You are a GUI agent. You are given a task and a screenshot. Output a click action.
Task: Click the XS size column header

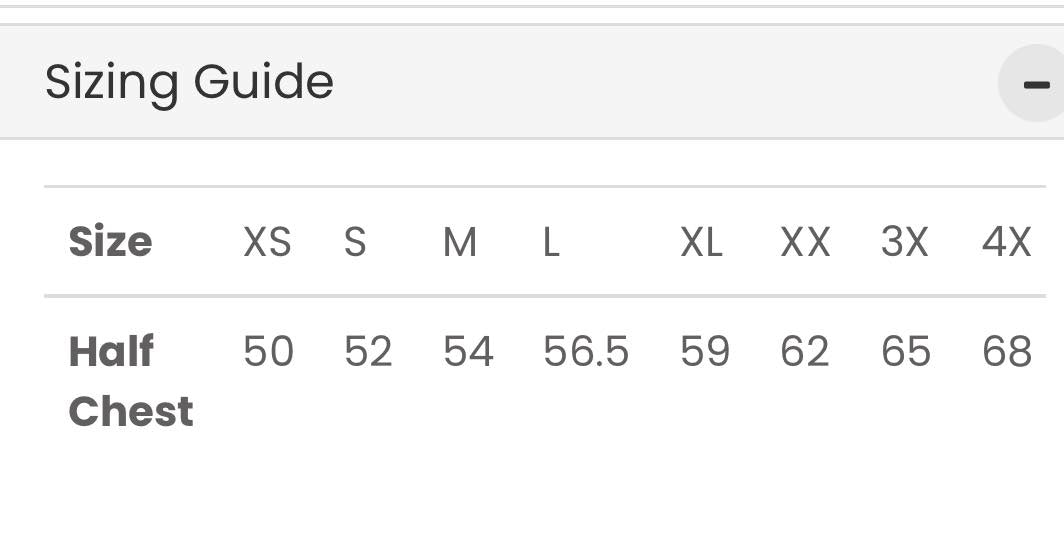267,242
